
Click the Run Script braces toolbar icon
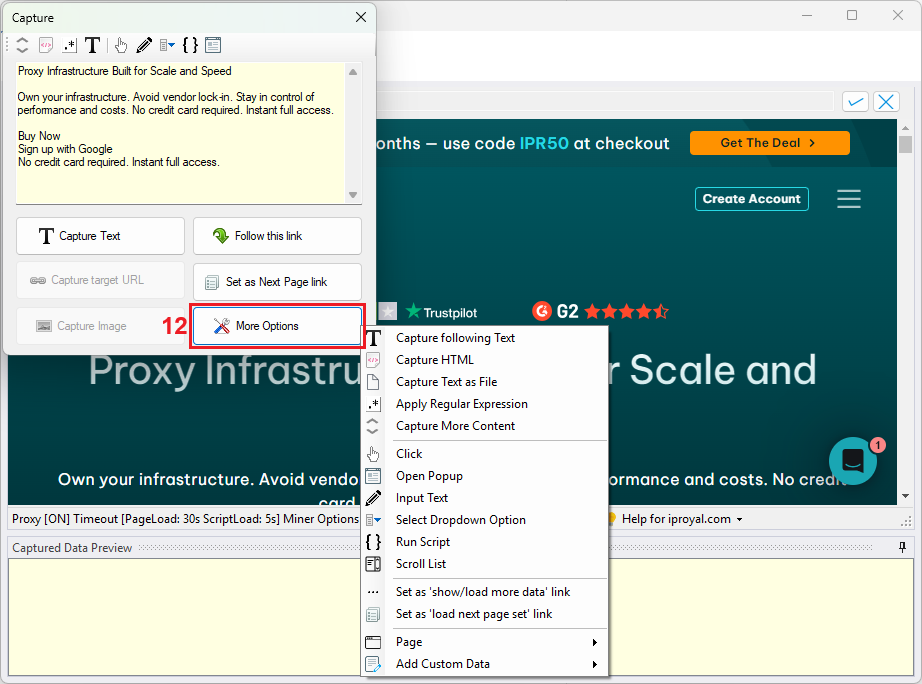pos(190,45)
